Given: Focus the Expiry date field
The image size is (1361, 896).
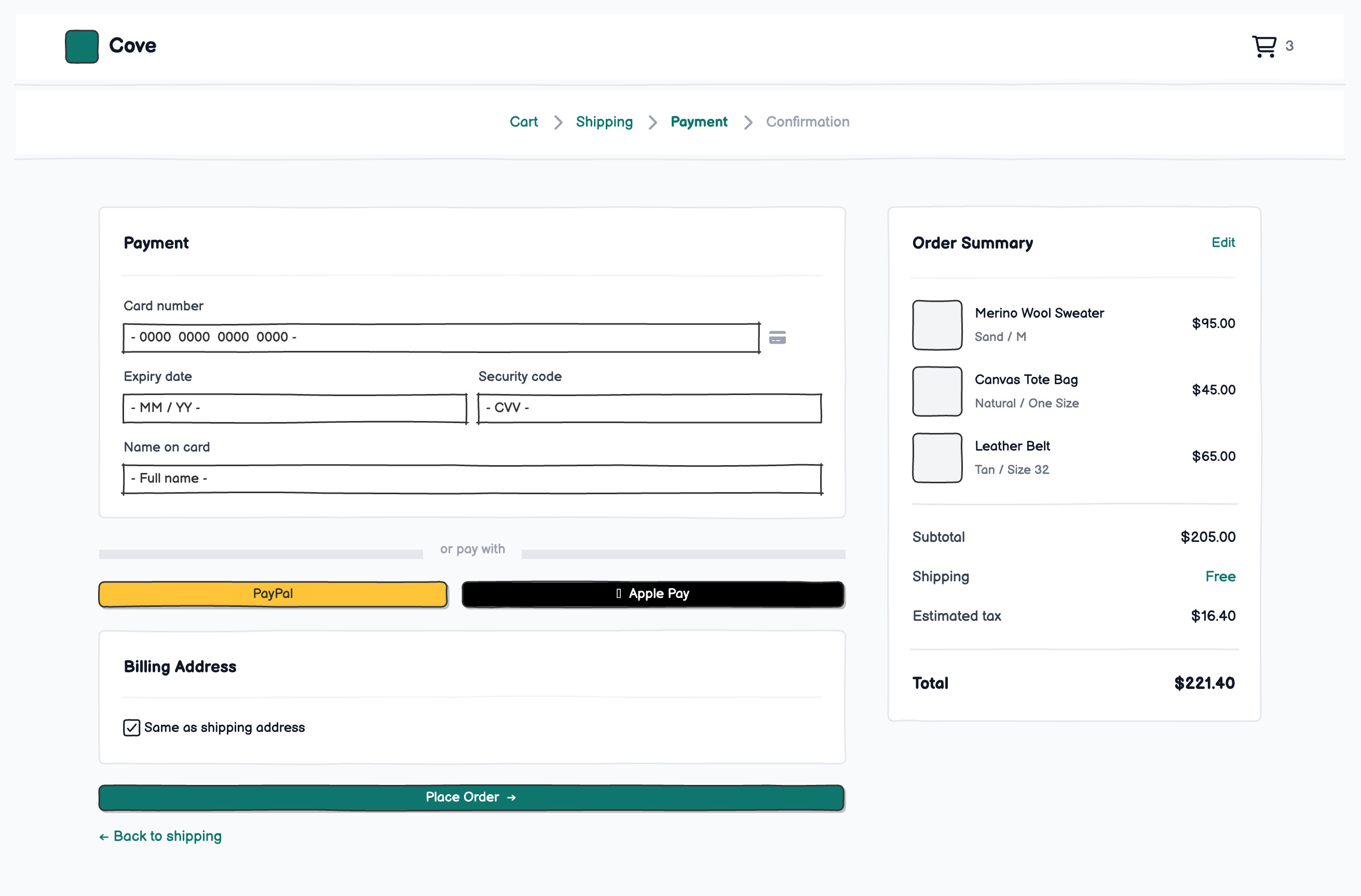Looking at the screenshot, I should coord(295,408).
